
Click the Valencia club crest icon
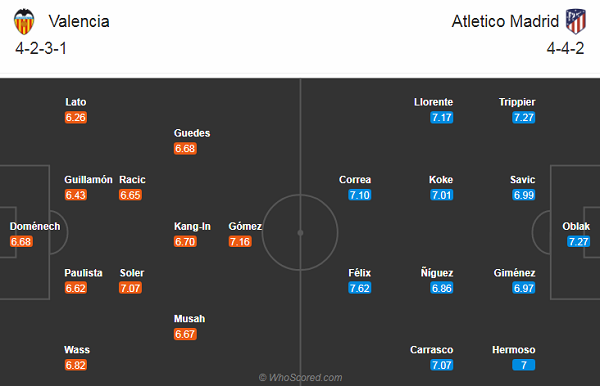[x=24, y=21]
